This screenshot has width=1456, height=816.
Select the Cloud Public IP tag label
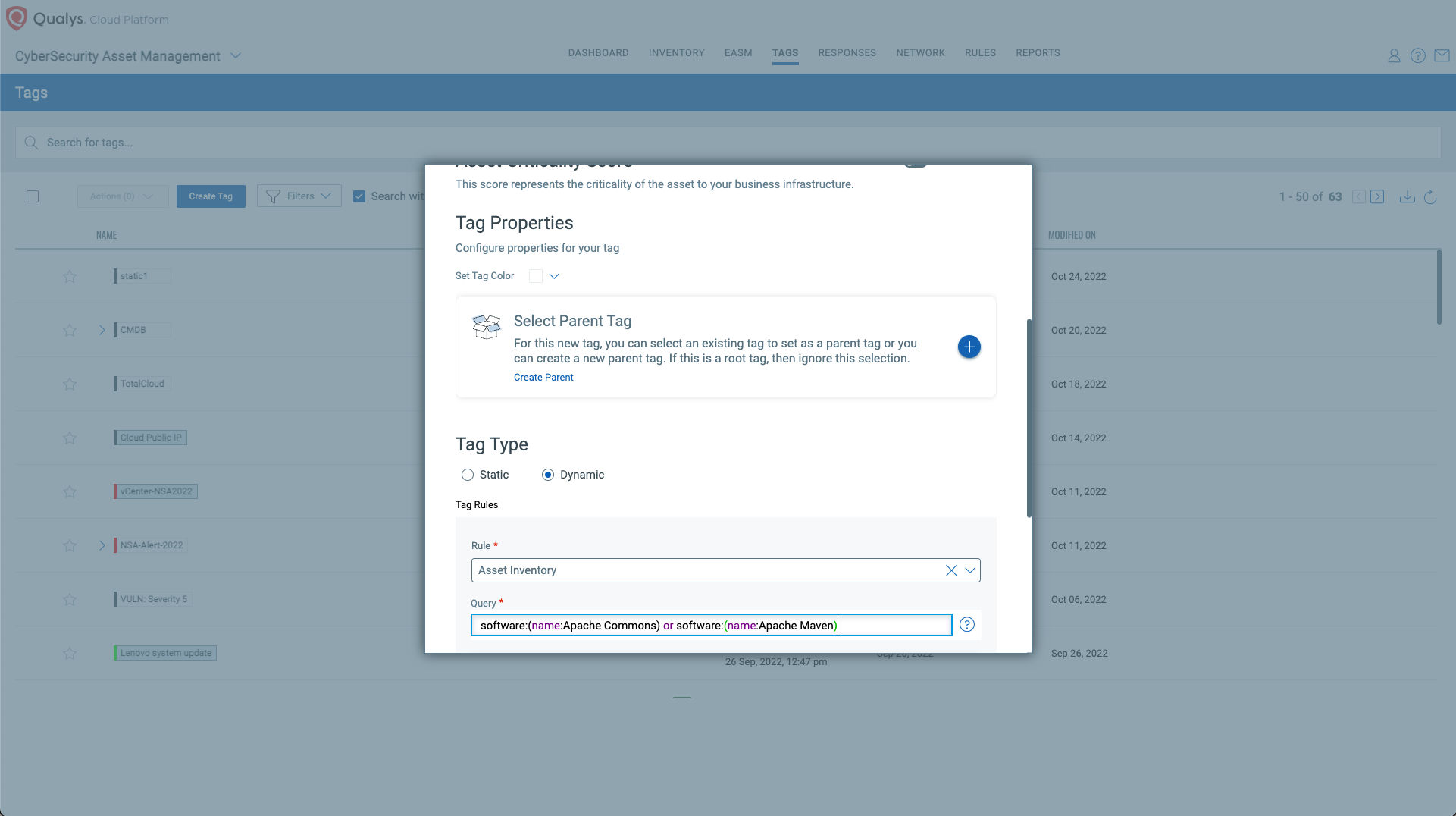coord(150,438)
